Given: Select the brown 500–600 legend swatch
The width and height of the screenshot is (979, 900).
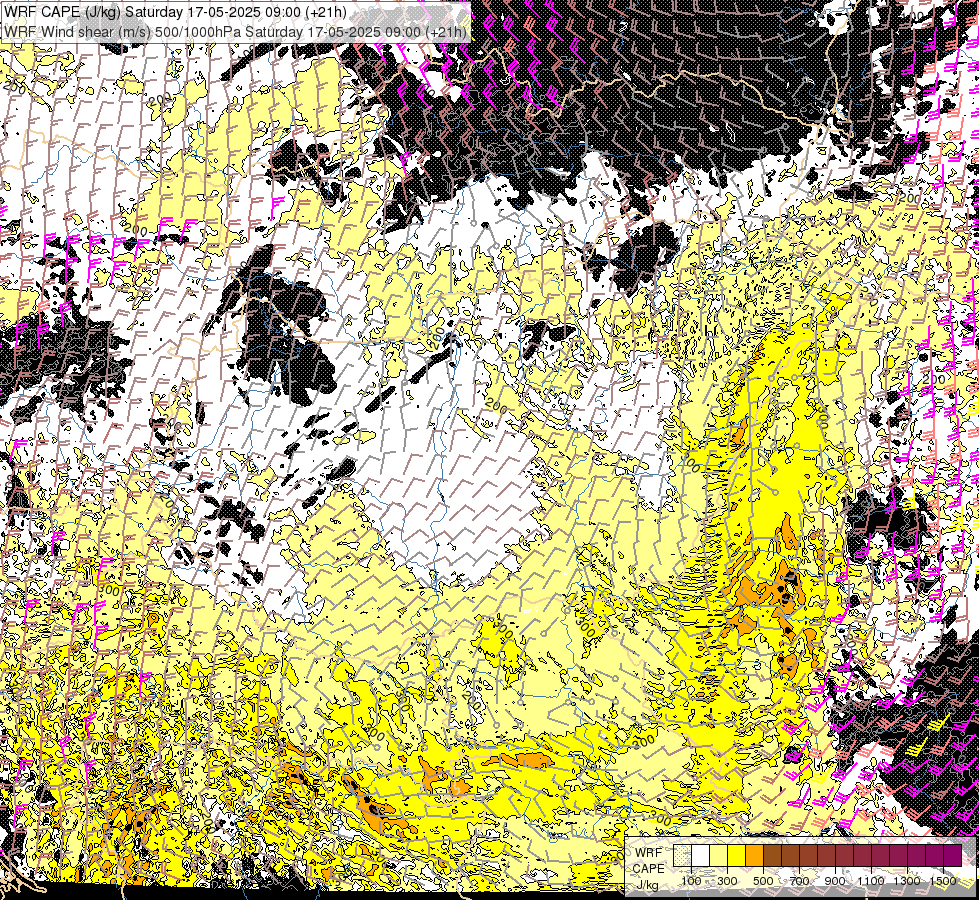Looking at the screenshot, I should coord(773,855).
